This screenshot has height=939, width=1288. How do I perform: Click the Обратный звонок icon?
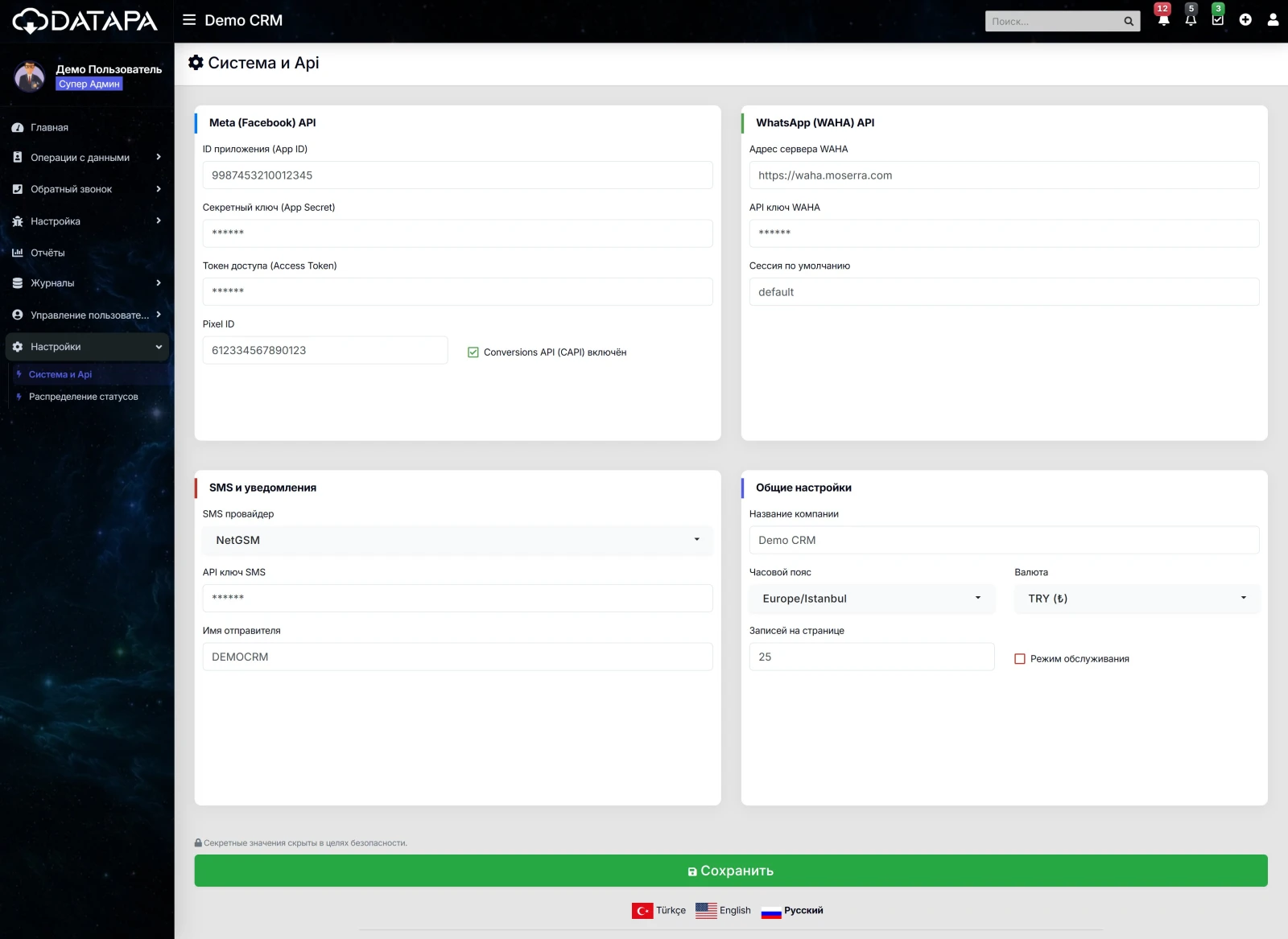click(x=18, y=189)
